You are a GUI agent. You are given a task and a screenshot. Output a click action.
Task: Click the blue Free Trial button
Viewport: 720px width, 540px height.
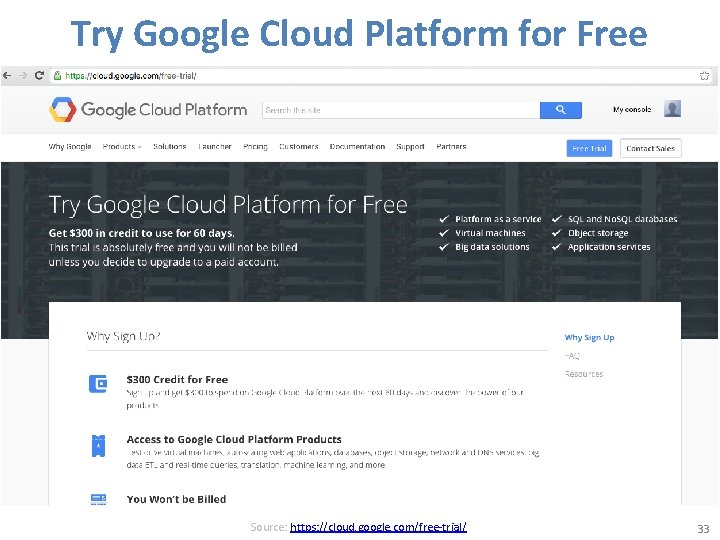tap(589, 148)
